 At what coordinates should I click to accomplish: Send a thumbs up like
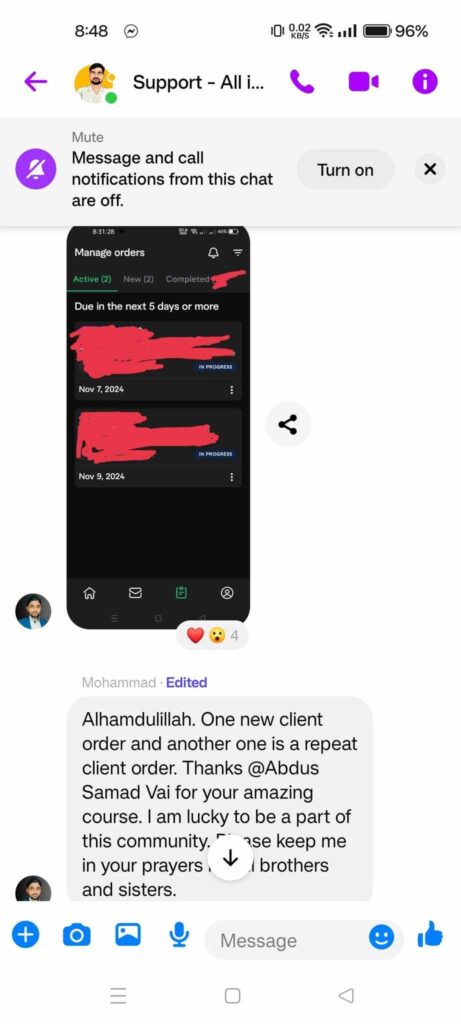(x=430, y=936)
